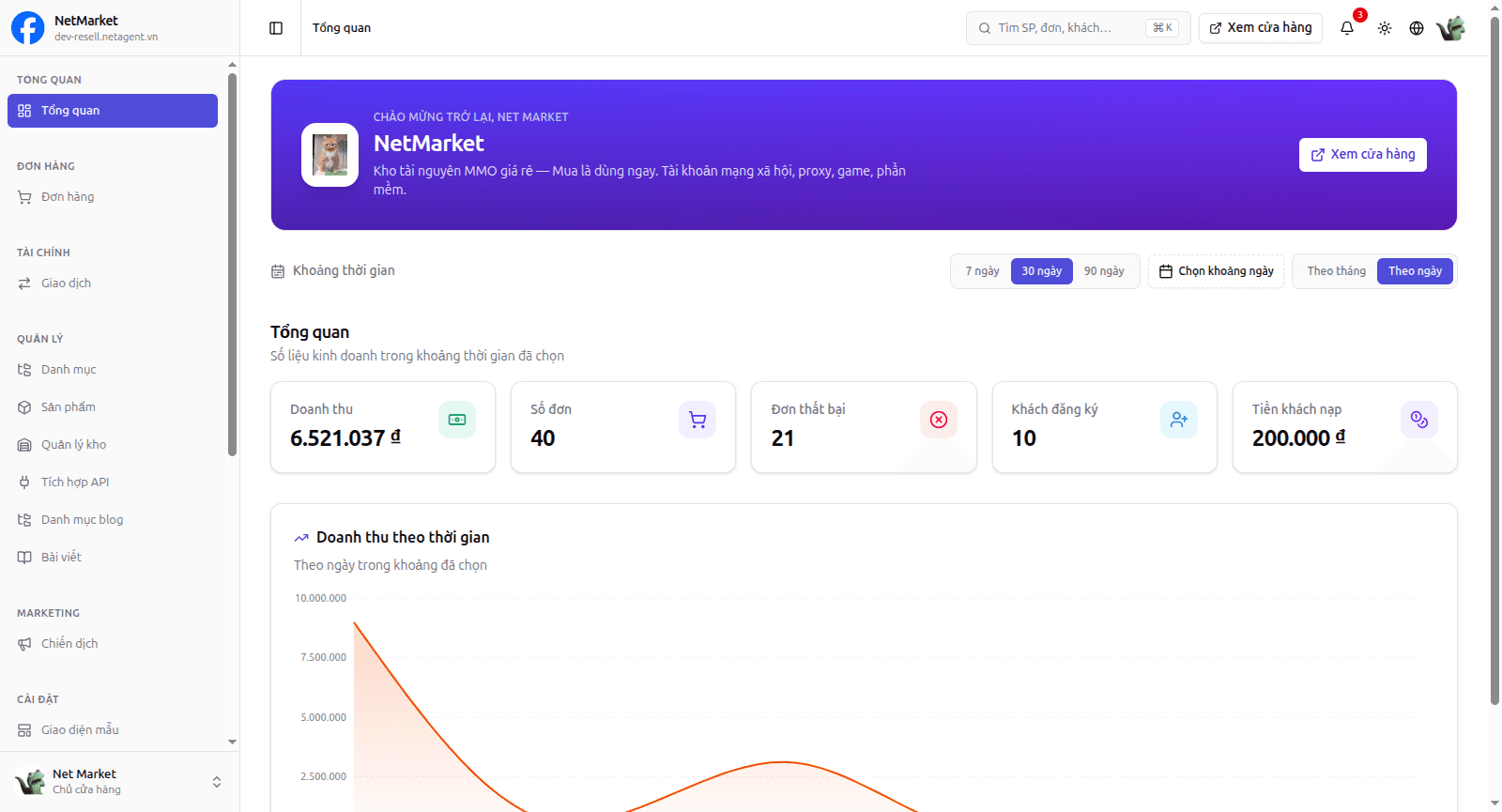Viewport: 1502px width, 812px height.
Task: Click the 7.500.000 chart axis label
Action: [x=324, y=657]
